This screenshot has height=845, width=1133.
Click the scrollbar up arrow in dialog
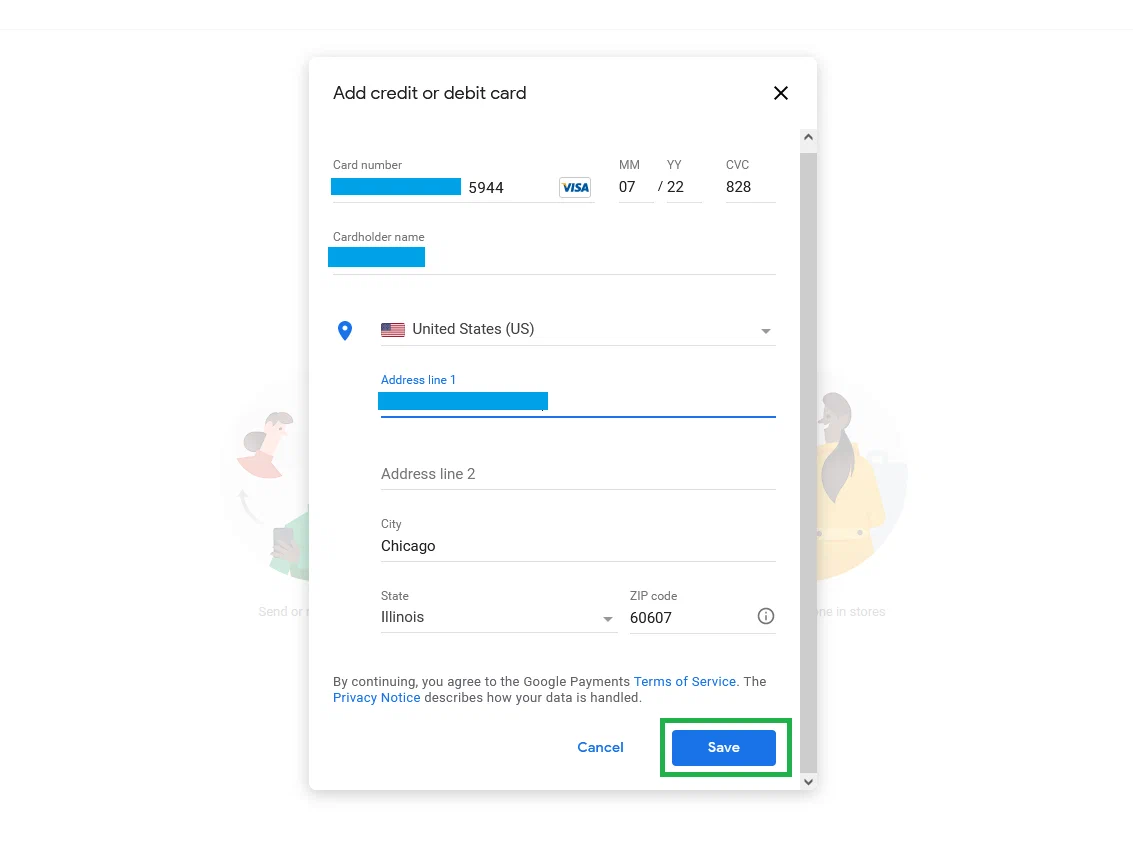pyautogui.click(x=808, y=137)
